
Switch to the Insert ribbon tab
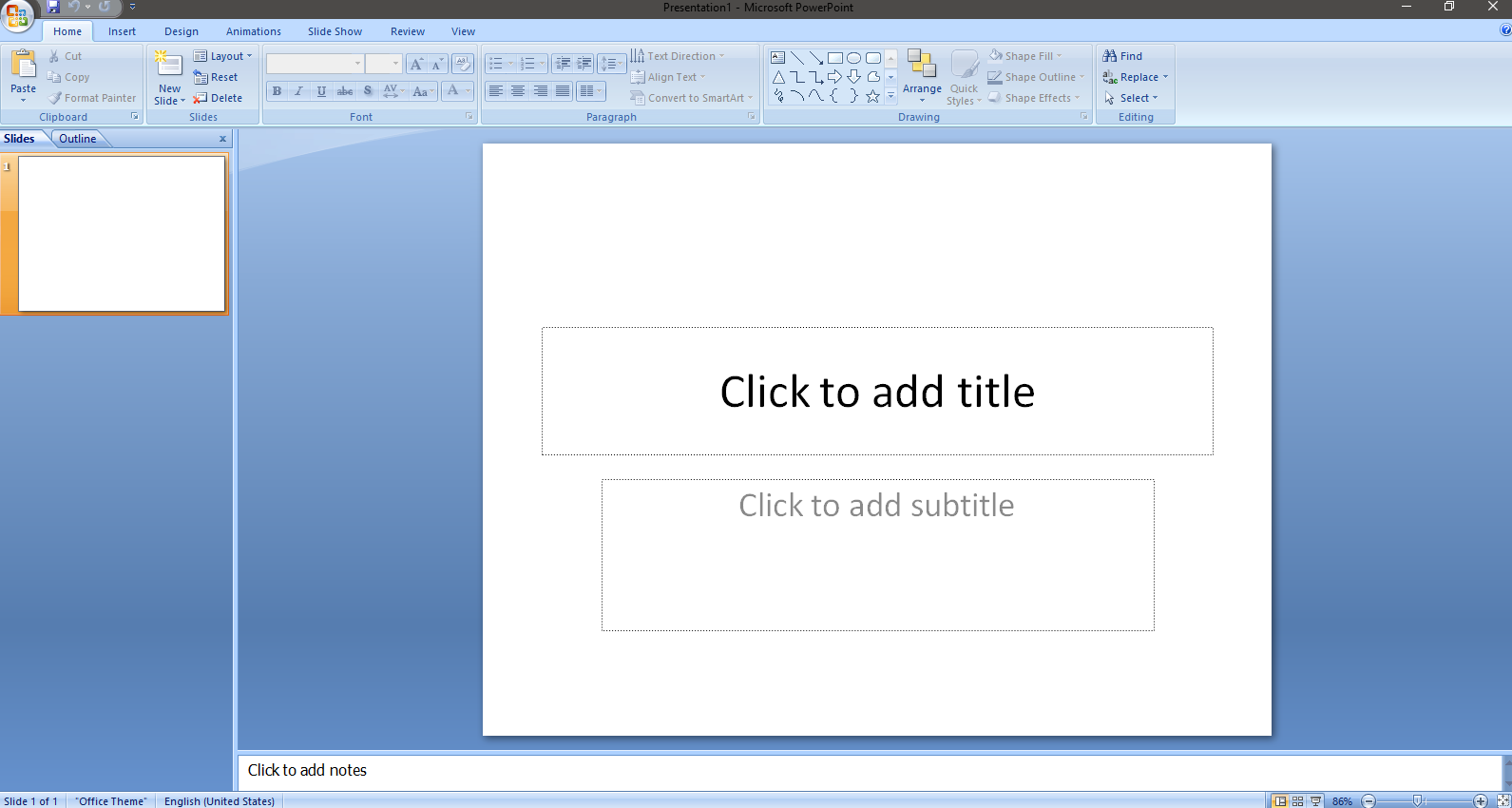tap(122, 31)
